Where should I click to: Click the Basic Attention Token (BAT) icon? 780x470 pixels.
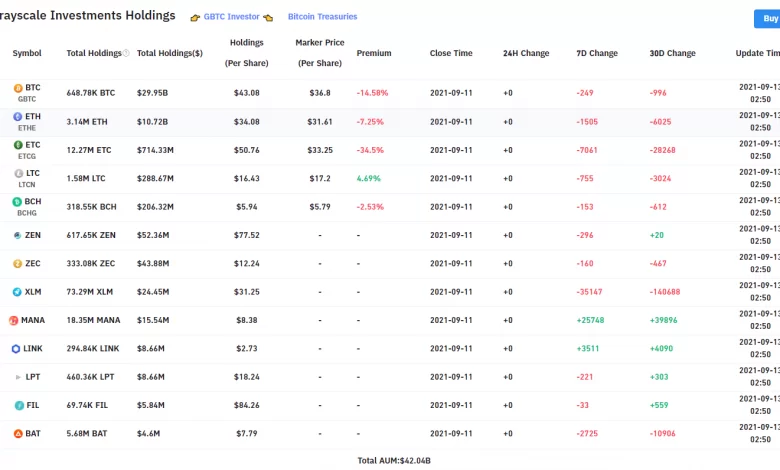17,434
